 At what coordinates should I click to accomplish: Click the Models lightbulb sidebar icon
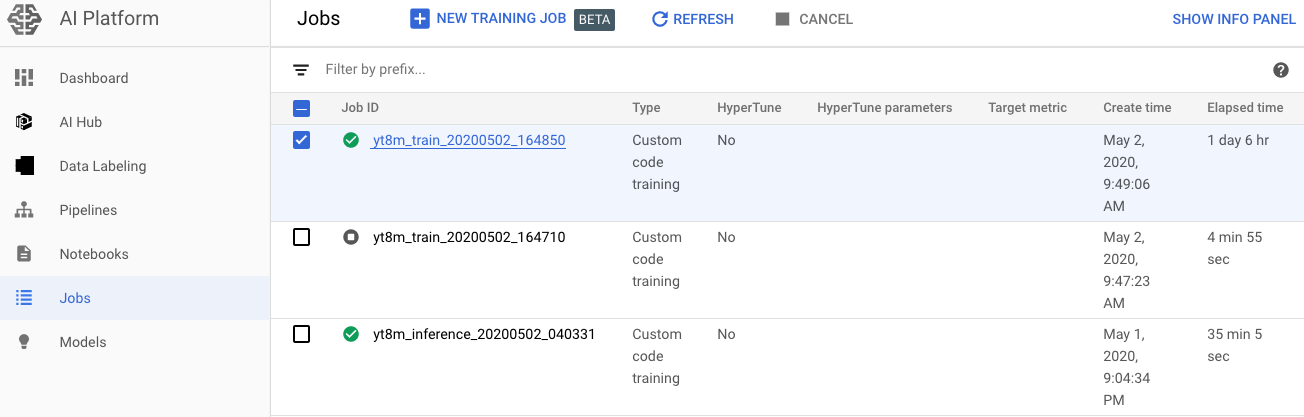coord(25,342)
